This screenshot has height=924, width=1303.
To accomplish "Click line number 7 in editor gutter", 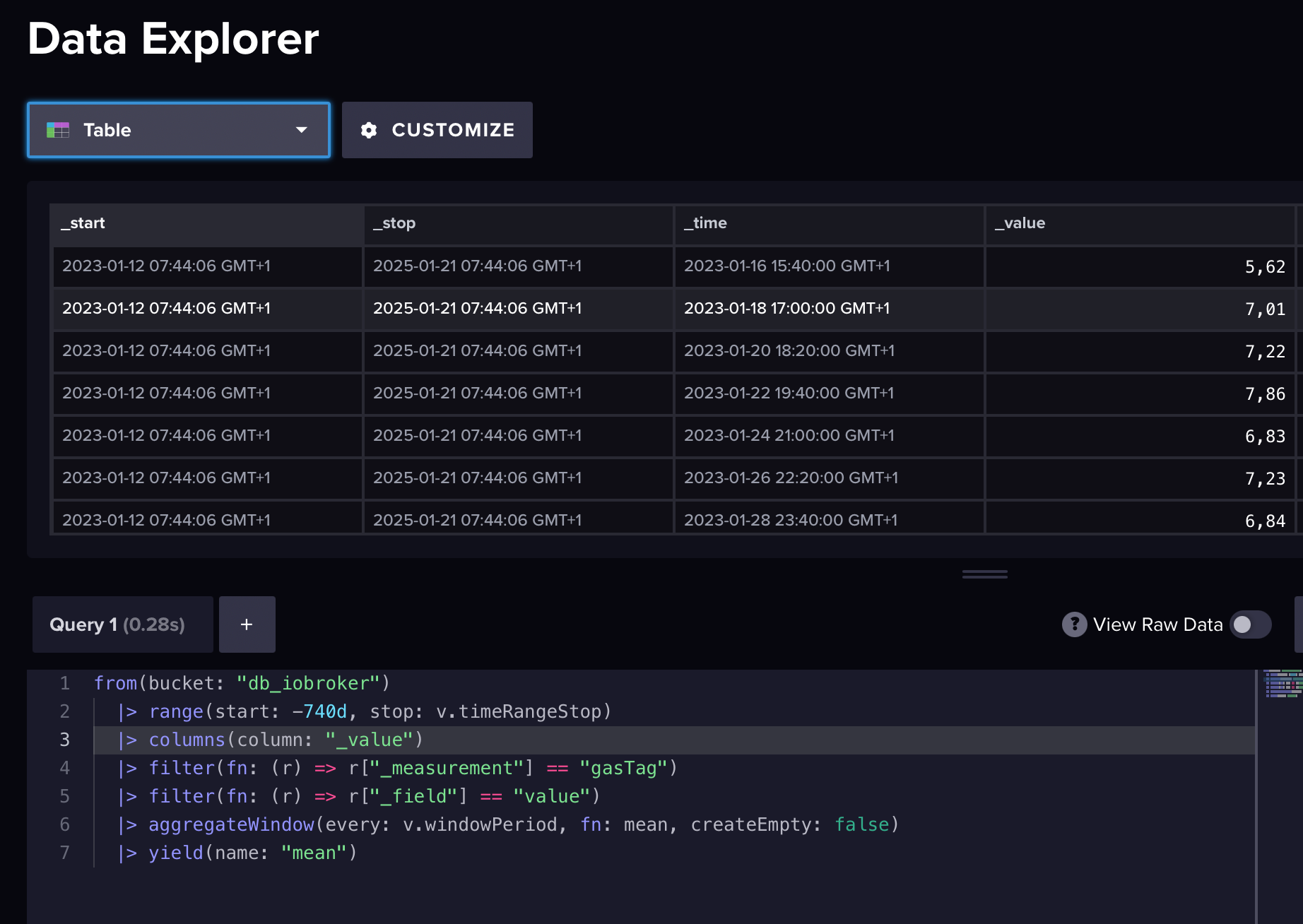I will pos(64,853).
